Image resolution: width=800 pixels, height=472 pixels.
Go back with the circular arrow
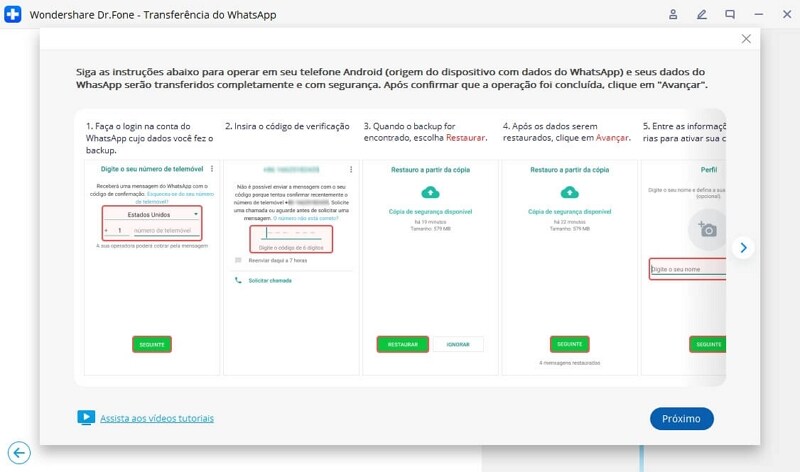(x=19, y=453)
